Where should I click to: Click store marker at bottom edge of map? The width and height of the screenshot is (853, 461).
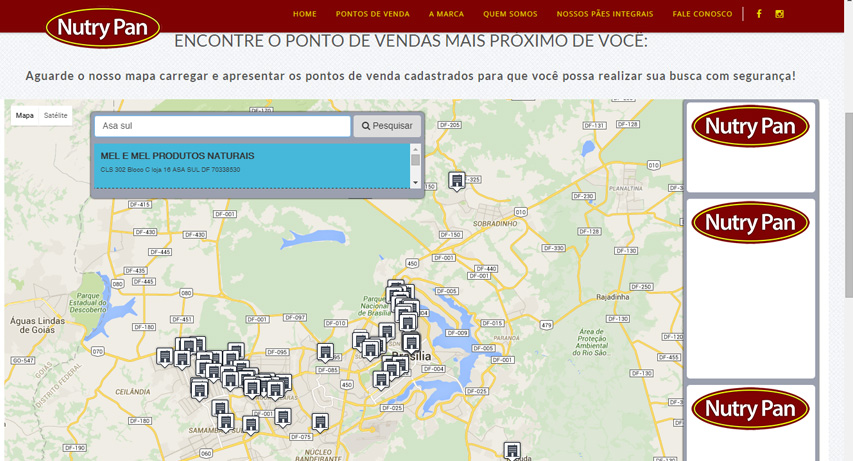pyautogui.click(x=512, y=451)
